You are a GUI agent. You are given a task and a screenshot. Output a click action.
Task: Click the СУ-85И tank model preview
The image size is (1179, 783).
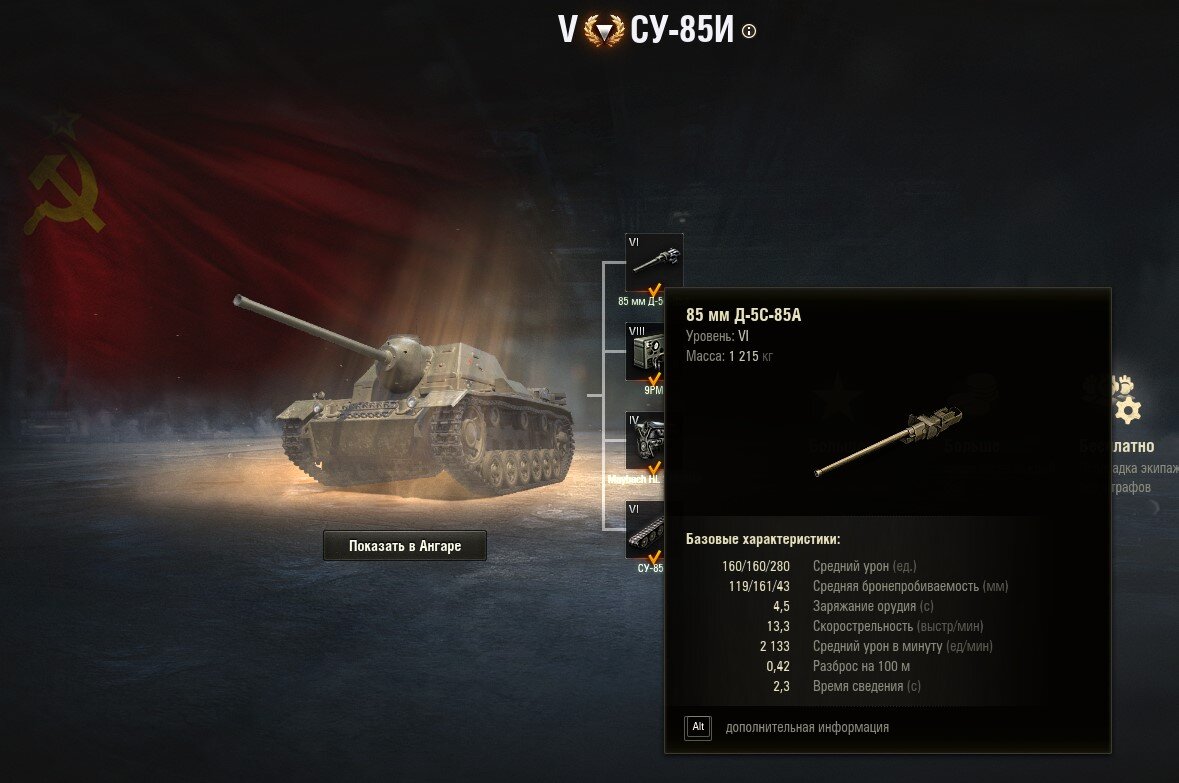(x=406, y=399)
